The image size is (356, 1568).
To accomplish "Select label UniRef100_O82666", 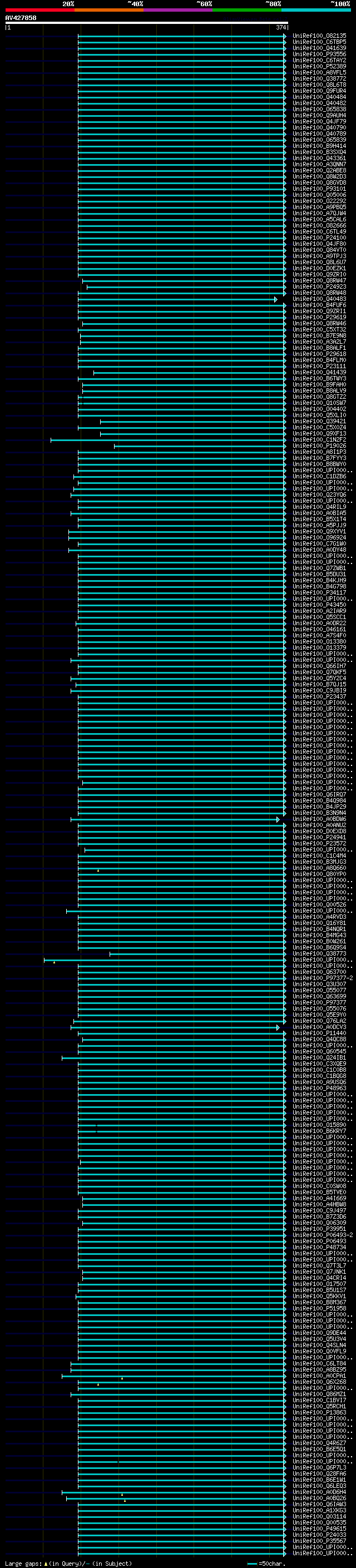I will (x=319, y=225).
